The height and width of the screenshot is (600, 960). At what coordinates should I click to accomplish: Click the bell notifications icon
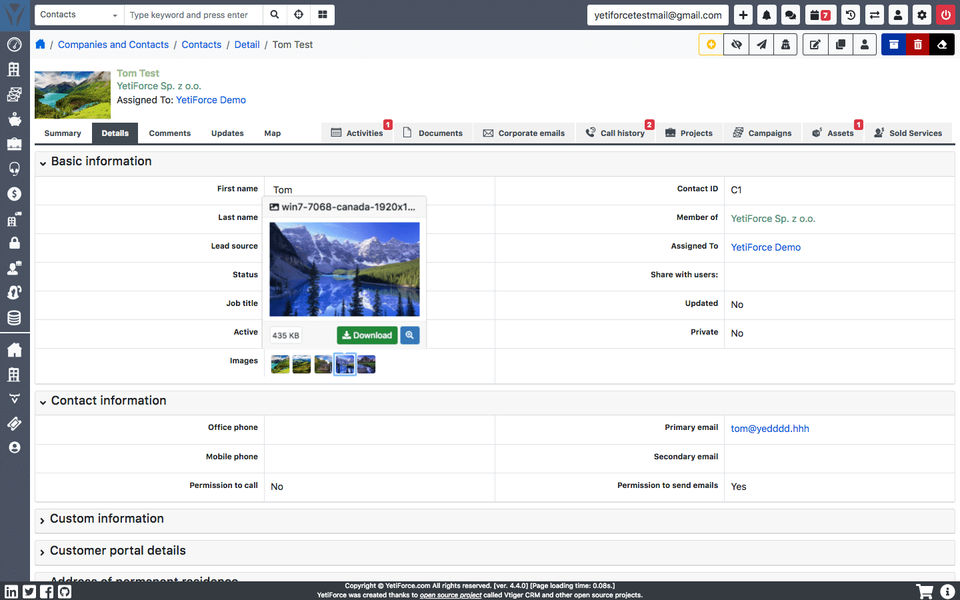767,15
